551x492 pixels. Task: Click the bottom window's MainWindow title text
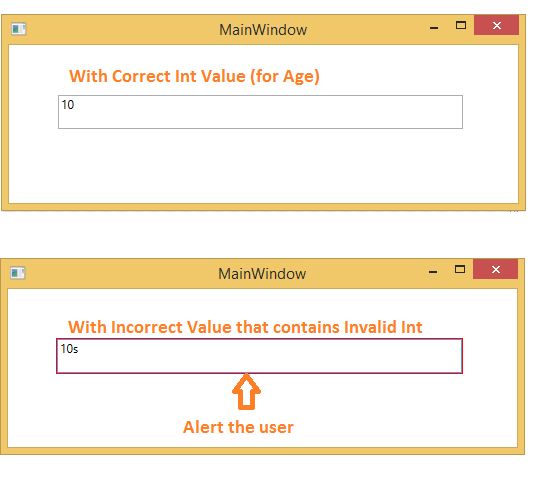(x=262, y=274)
